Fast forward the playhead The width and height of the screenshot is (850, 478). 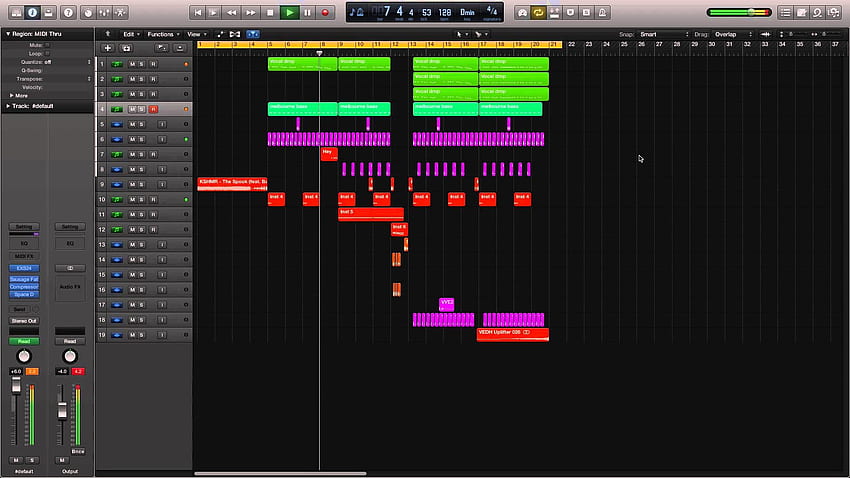250,12
